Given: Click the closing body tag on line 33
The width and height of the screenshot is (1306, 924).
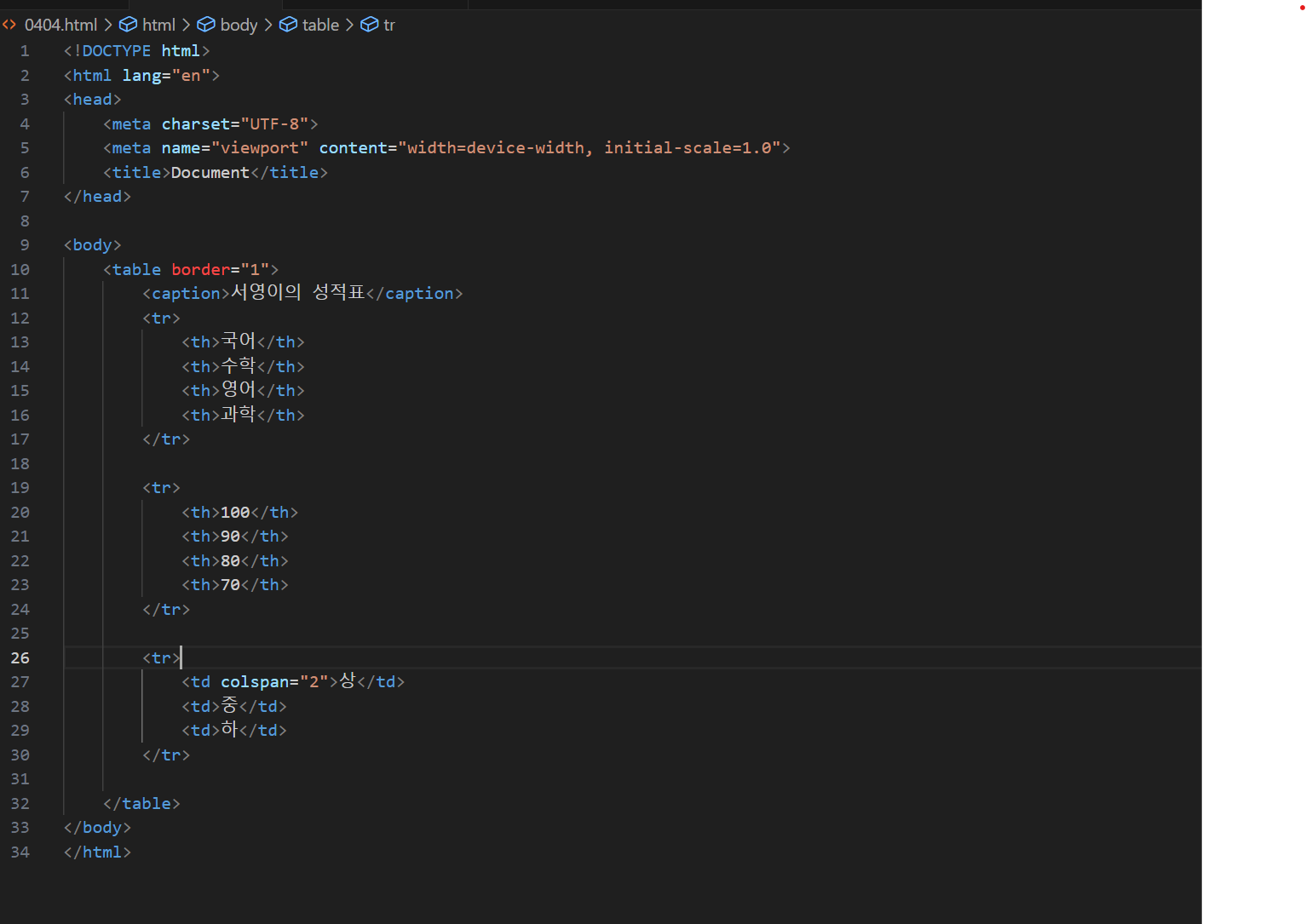Looking at the screenshot, I should point(98,828).
